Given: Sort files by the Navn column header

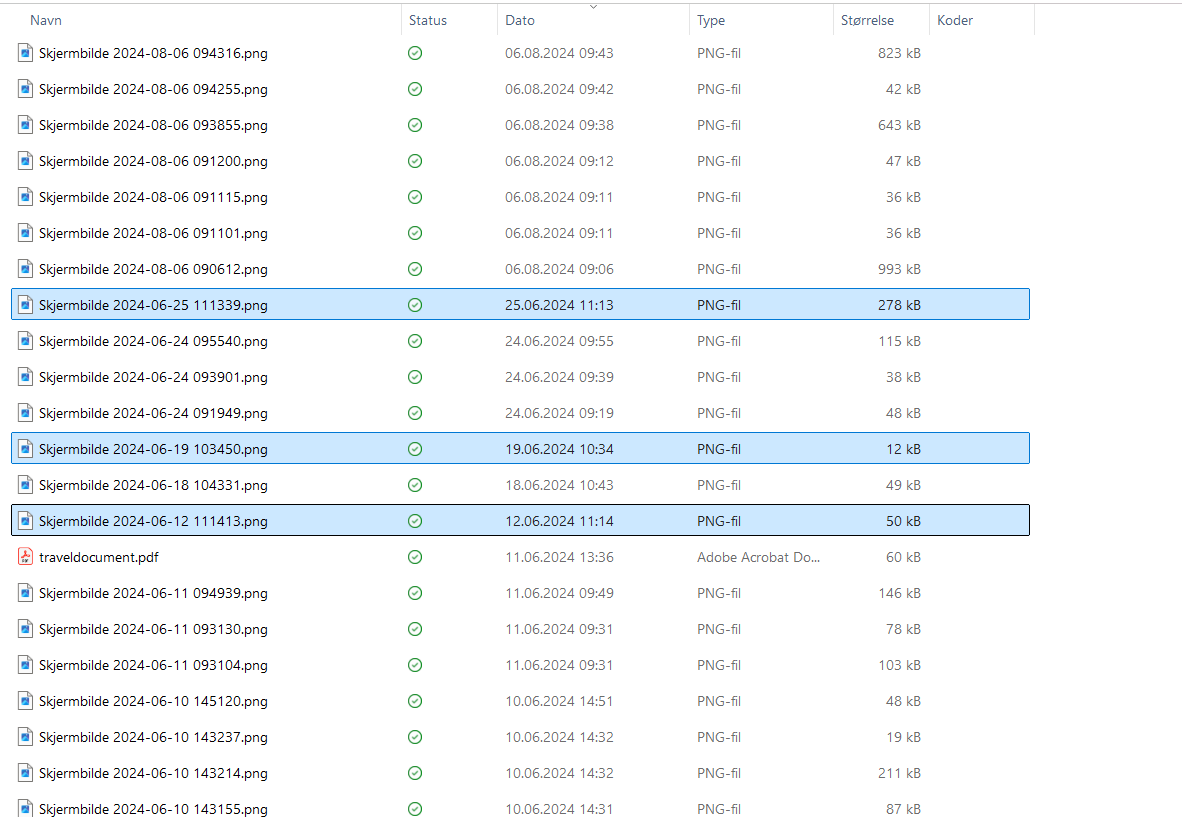Looking at the screenshot, I should tap(46, 20).
